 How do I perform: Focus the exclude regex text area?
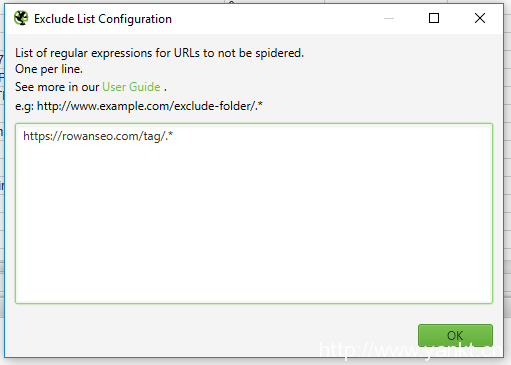coord(254,213)
